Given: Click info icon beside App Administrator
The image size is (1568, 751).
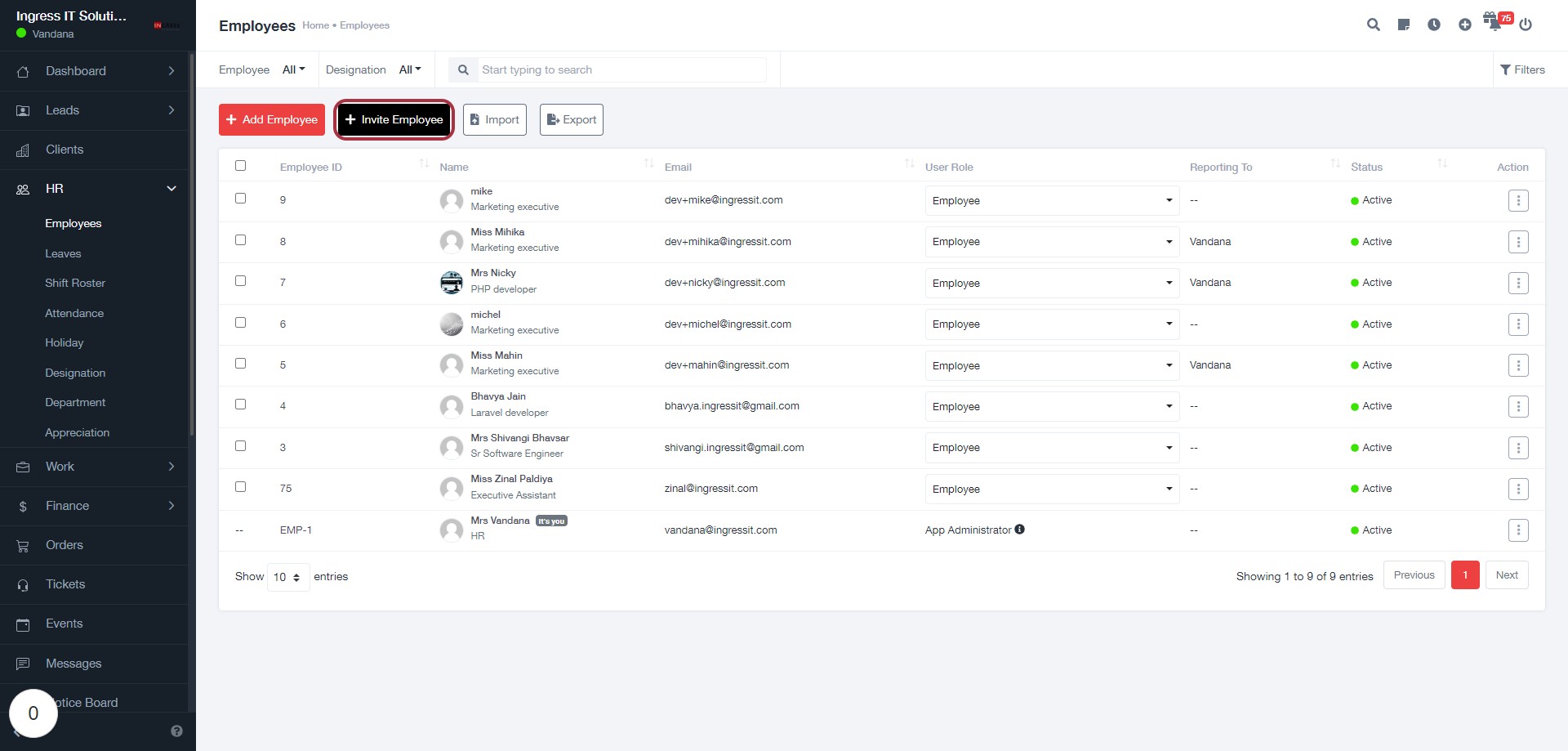Looking at the screenshot, I should 1019,530.
